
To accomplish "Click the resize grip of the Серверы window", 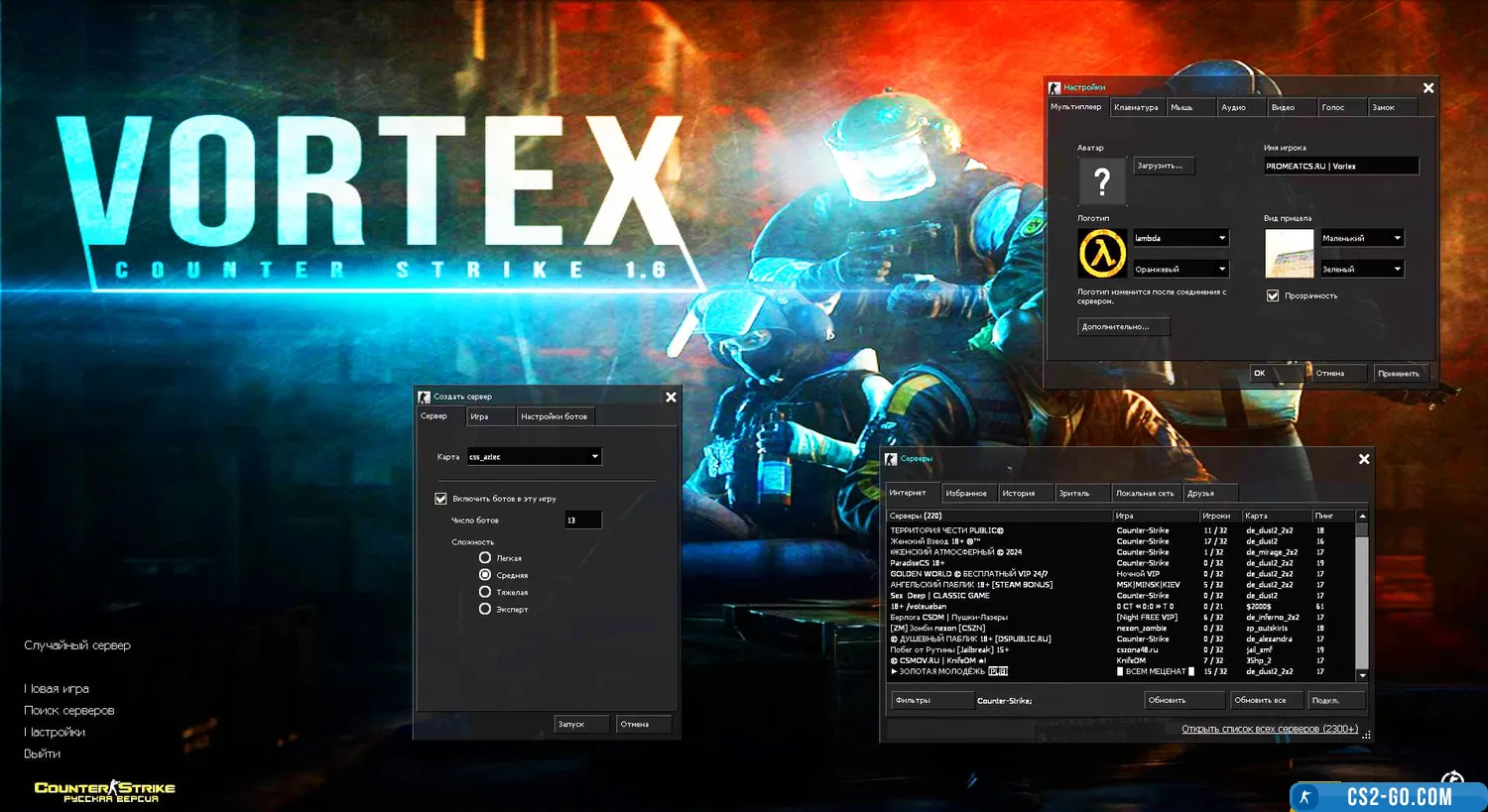I will 1366,735.
